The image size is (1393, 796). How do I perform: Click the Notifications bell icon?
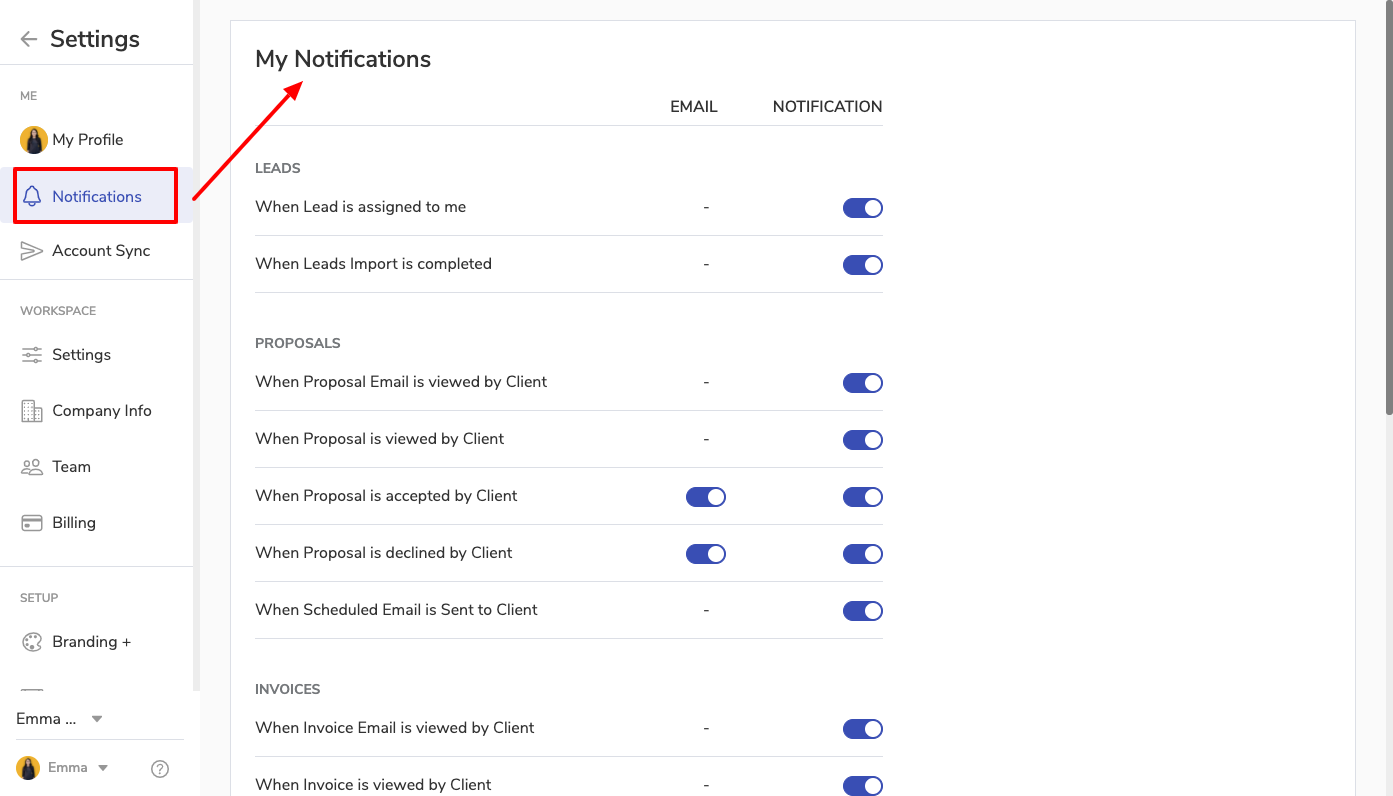(32, 196)
